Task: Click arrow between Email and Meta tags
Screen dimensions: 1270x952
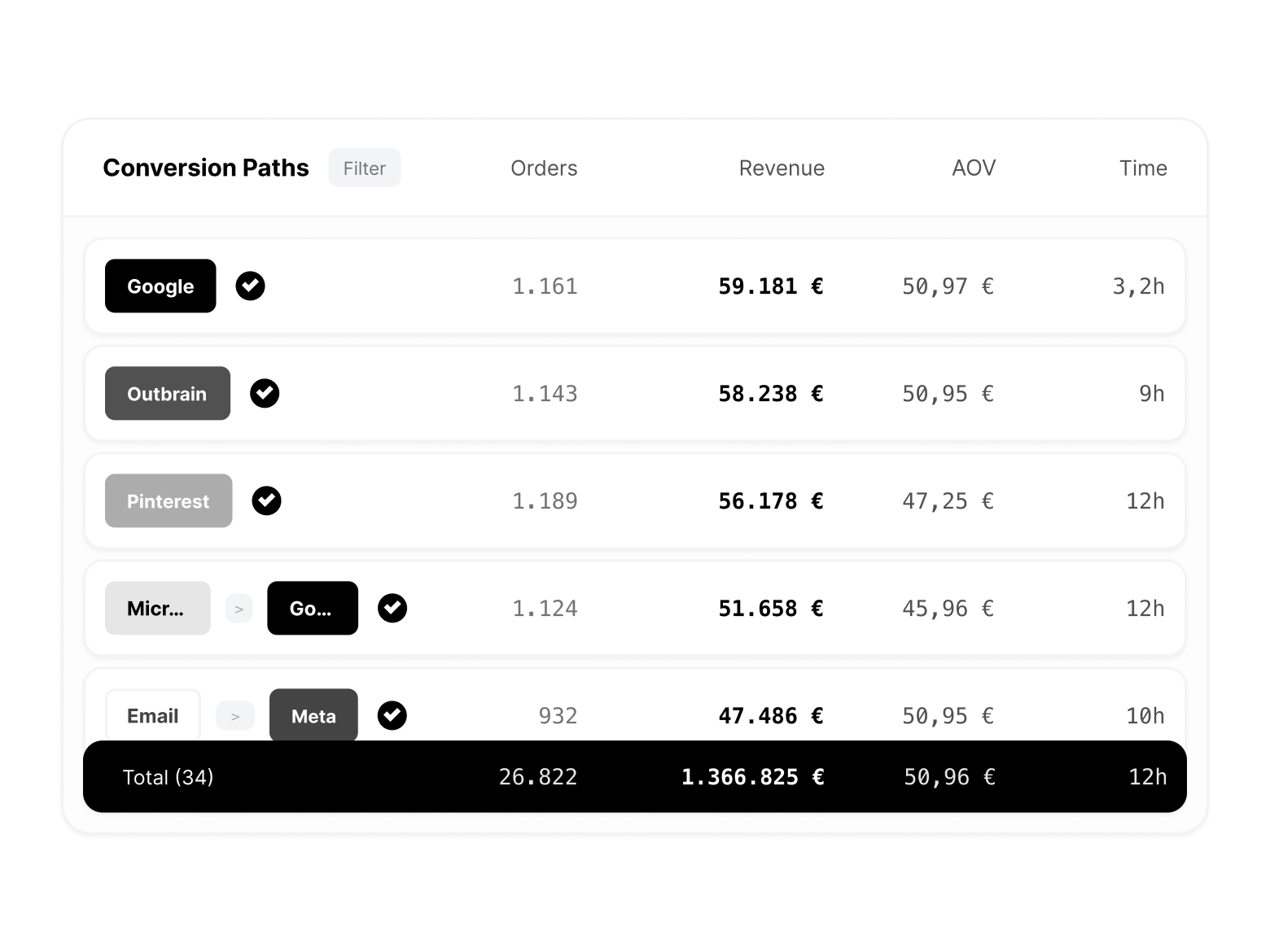Action: [235, 716]
